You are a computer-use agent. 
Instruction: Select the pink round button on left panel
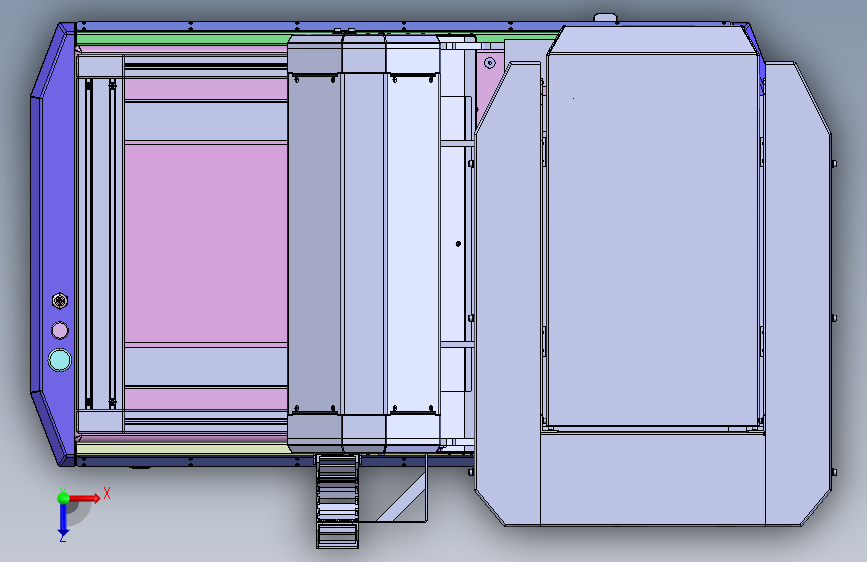[60, 331]
